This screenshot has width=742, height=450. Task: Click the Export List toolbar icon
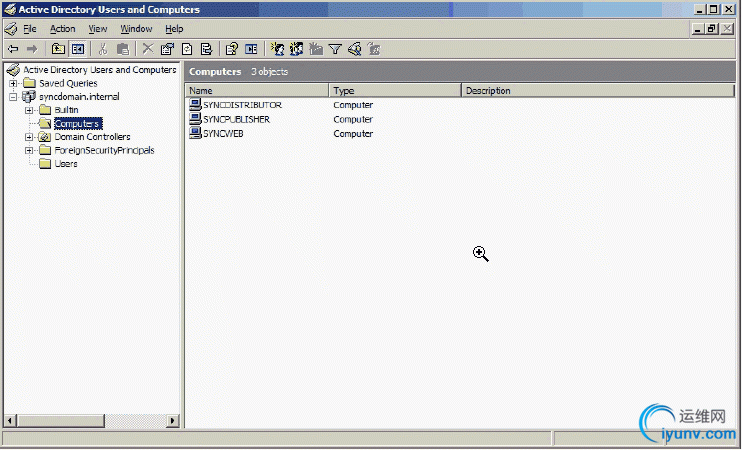(x=206, y=49)
